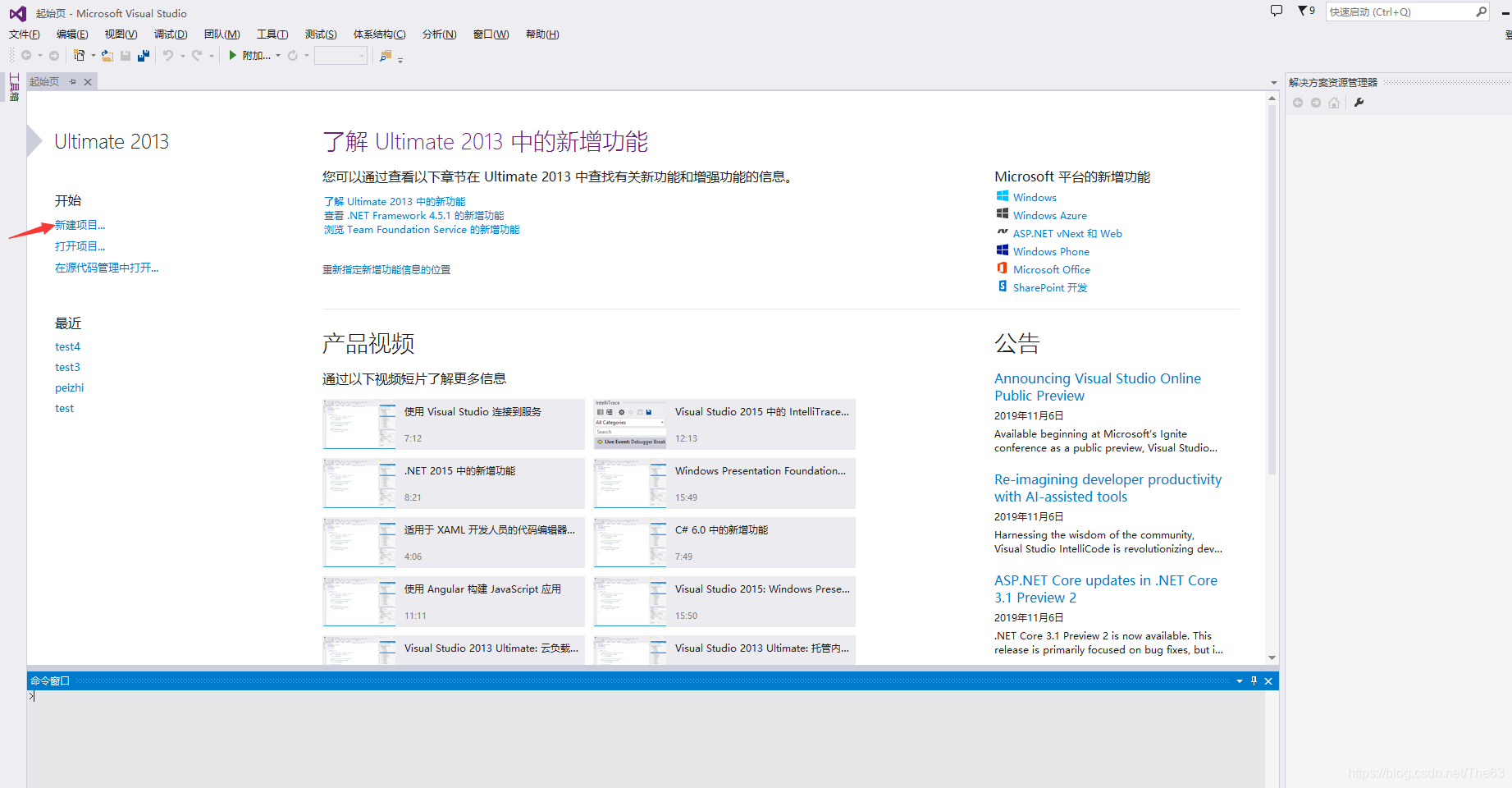1512x788 pixels.
Task: Open the empty solution configuration combo box
Action: click(x=340, y=55)
